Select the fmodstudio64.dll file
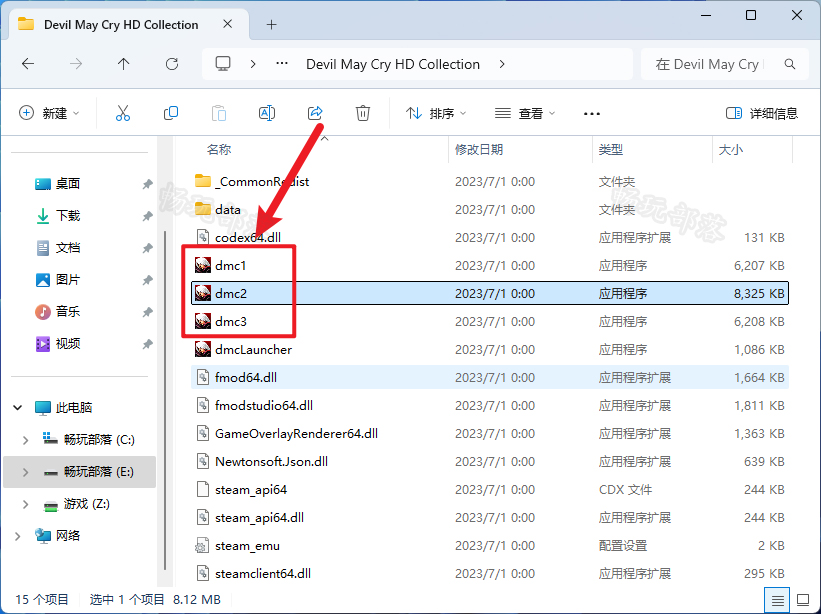Image resolution: width=821 pixels, height=614 pixels. [490, 405]
